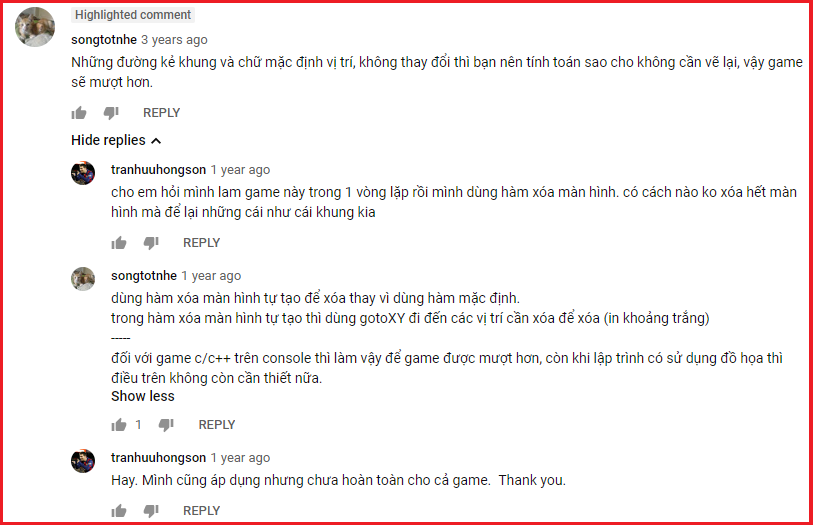This screenshot has width=813, height=525.
Task: Open tranhuuhongson's avatar on last reply
Action: click(x=83, y=461)
